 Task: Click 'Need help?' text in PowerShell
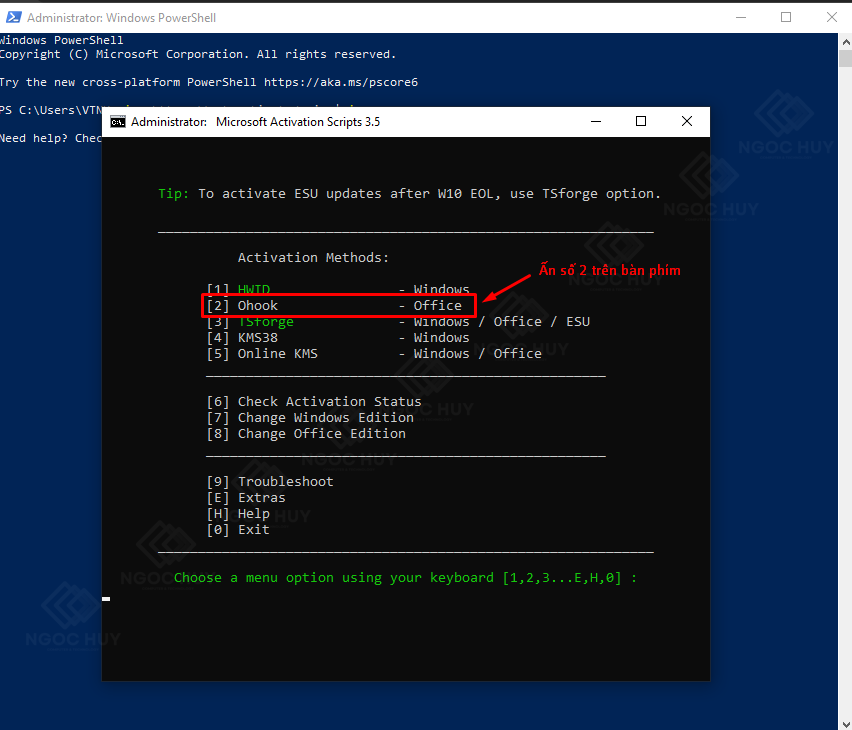point(34,138)
